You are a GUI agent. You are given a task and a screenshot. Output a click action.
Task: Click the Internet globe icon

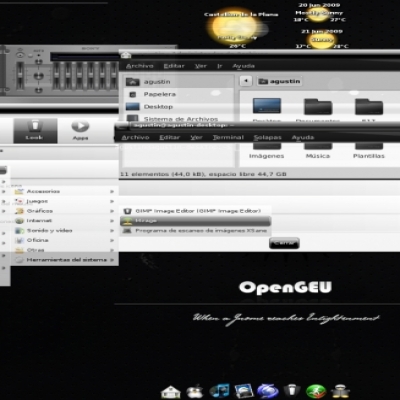[x=19, y=220]
